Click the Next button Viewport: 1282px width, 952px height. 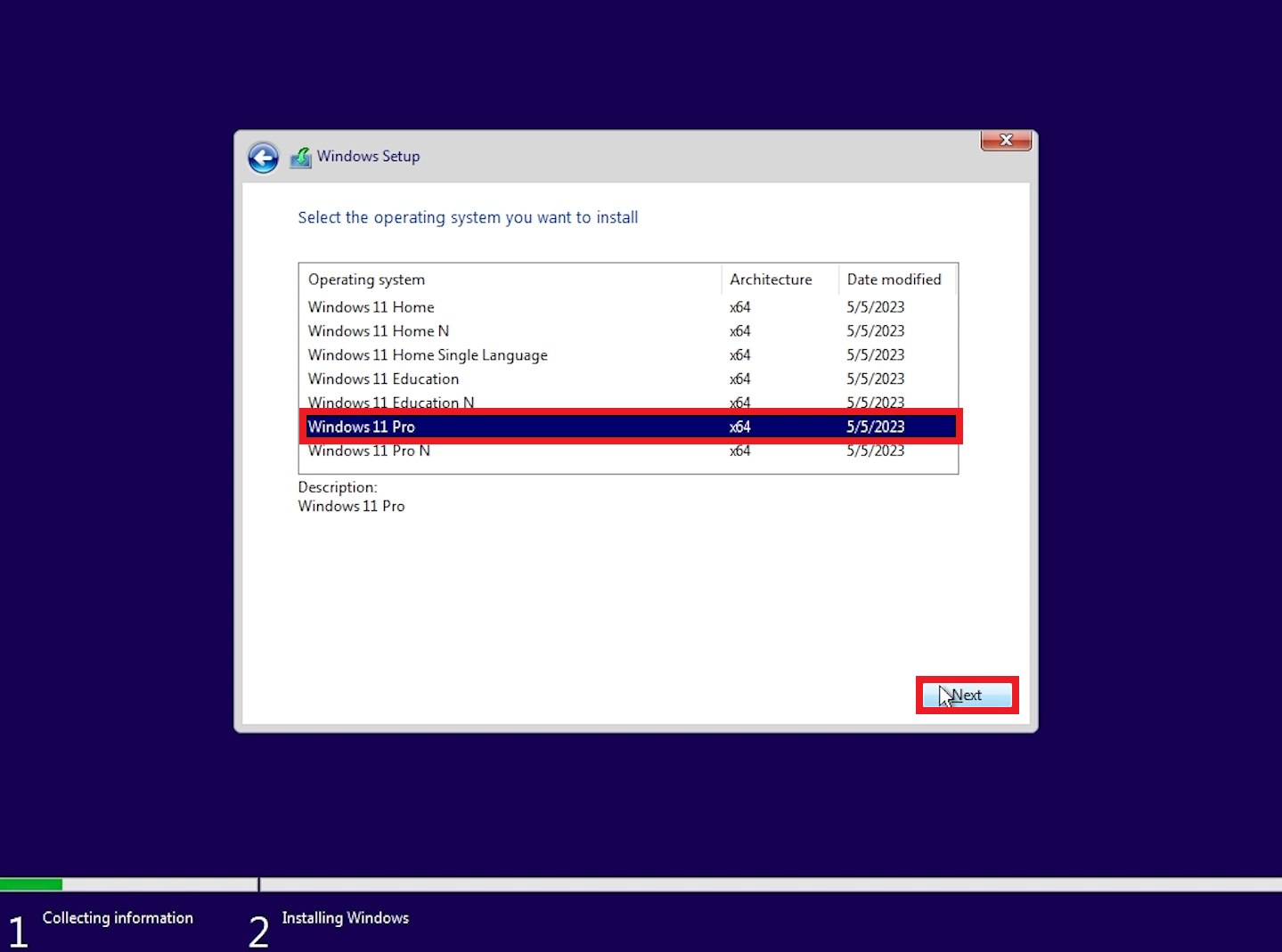[x=967, y=695]
